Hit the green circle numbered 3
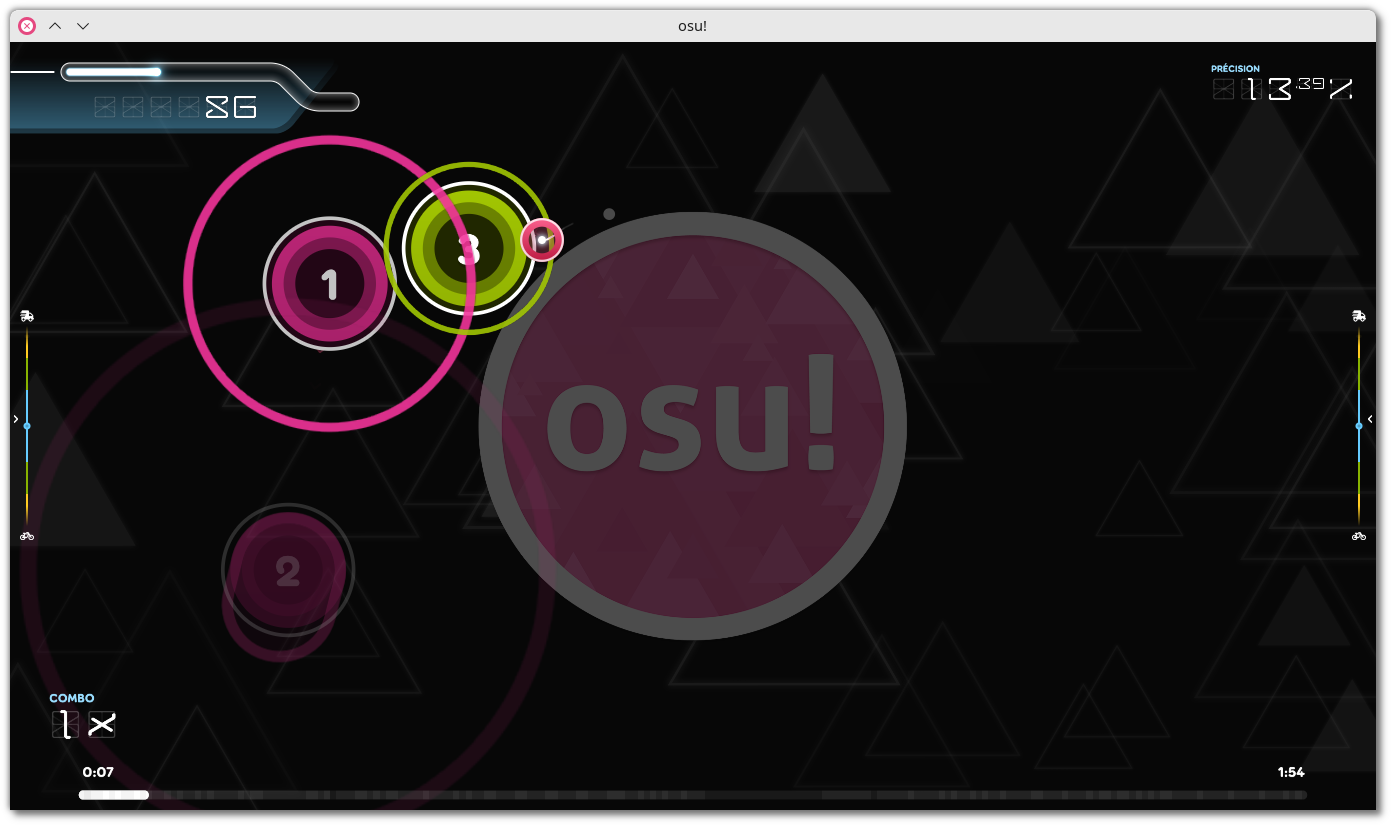 (468, 248)
